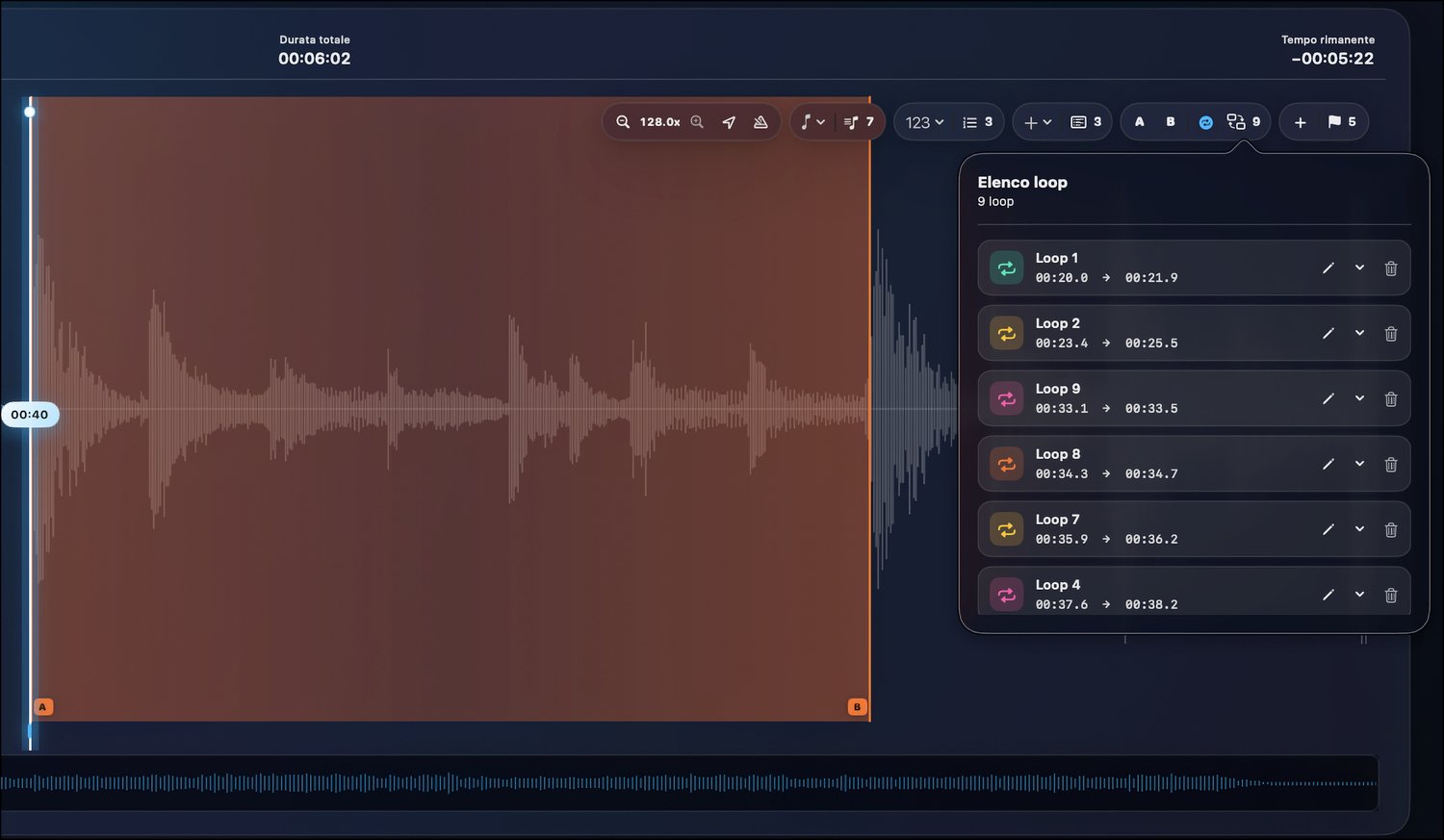Expand Loop 1 options chevron
This screenshot has height=840, width=1444.
click(x=1359, y=267)
